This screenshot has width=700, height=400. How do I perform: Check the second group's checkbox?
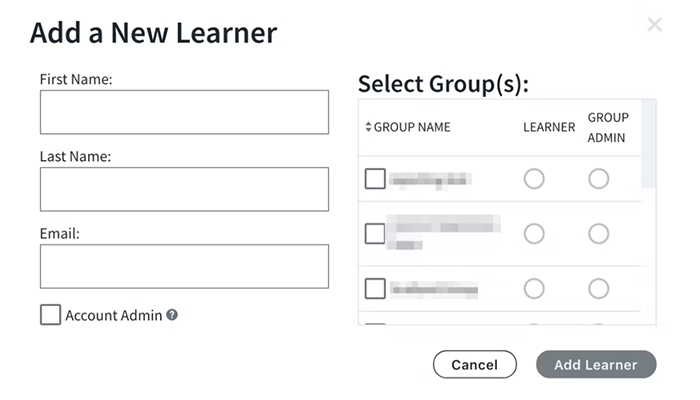click(x=375, y=234)
